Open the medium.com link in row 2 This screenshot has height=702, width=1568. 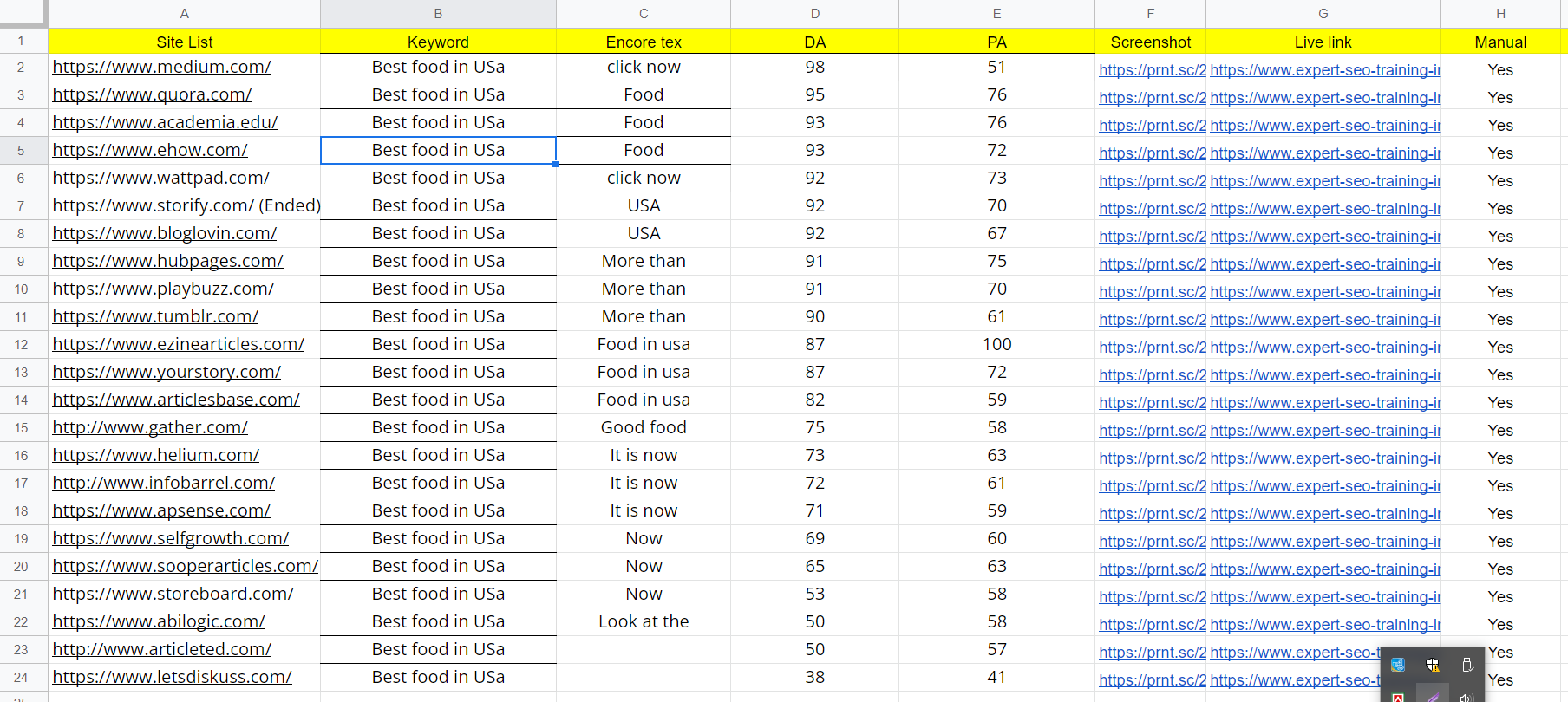[x=161, y=66]
